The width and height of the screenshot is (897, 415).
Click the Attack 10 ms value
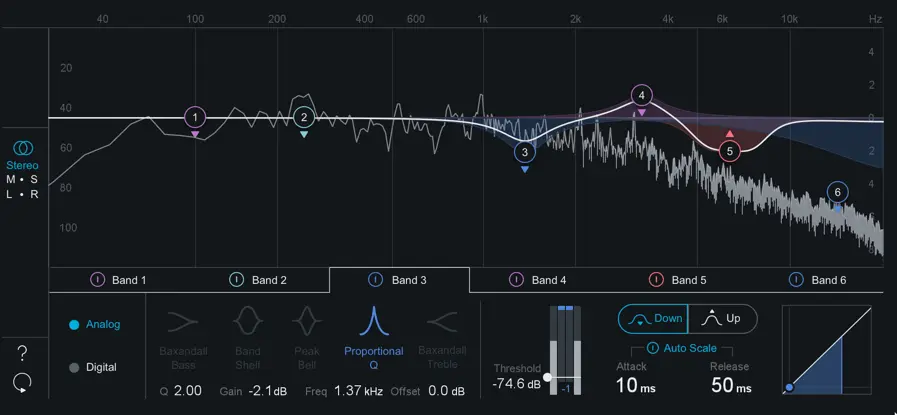coord(636,386)
